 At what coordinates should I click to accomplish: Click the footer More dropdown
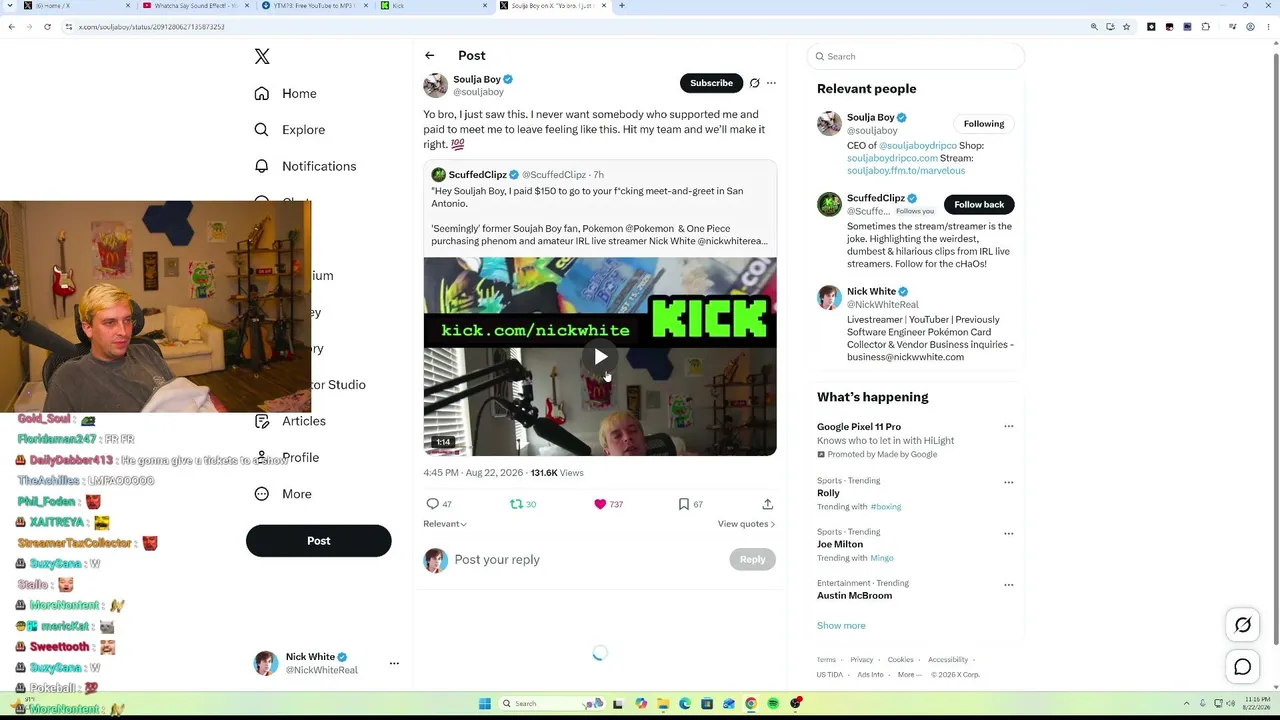909,675
